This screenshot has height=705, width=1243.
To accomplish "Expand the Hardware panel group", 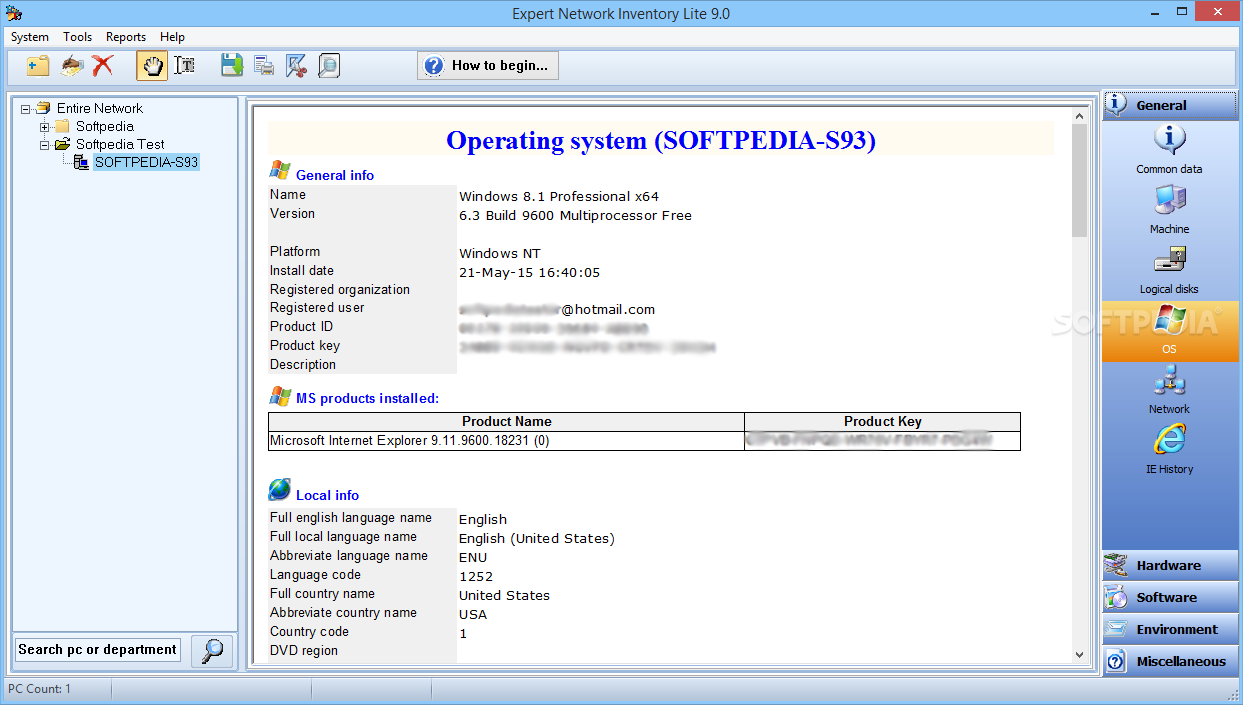I will pos(1170,566).
